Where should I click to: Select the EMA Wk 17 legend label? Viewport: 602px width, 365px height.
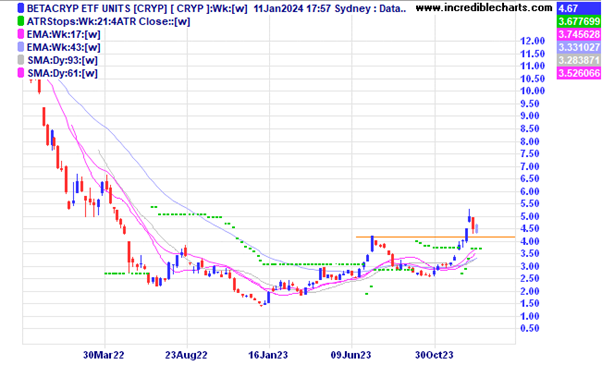click(x=64, y=35)
